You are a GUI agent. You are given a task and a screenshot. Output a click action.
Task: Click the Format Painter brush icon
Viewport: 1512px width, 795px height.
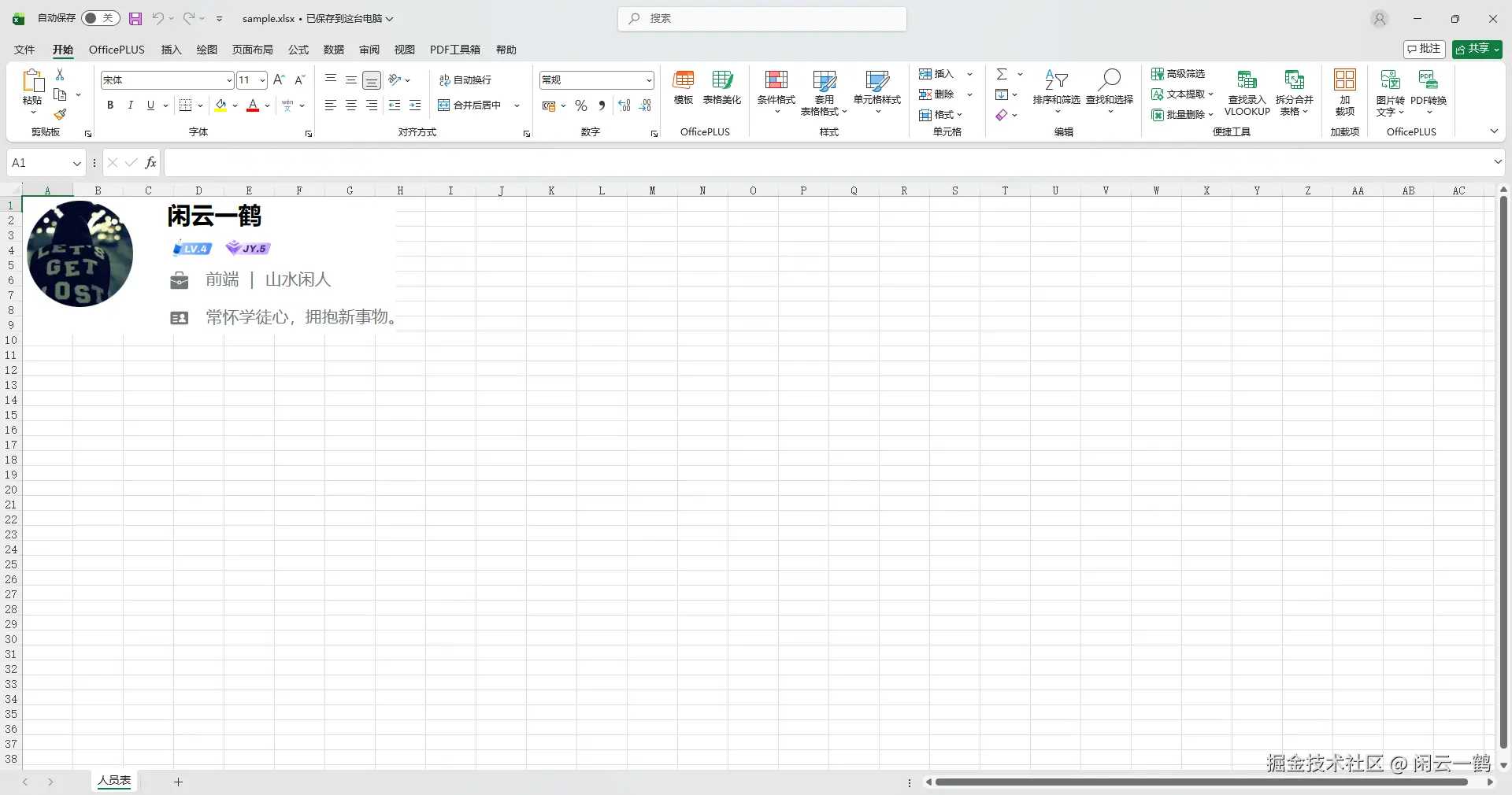pyautogui.click(x=60, y=115)
